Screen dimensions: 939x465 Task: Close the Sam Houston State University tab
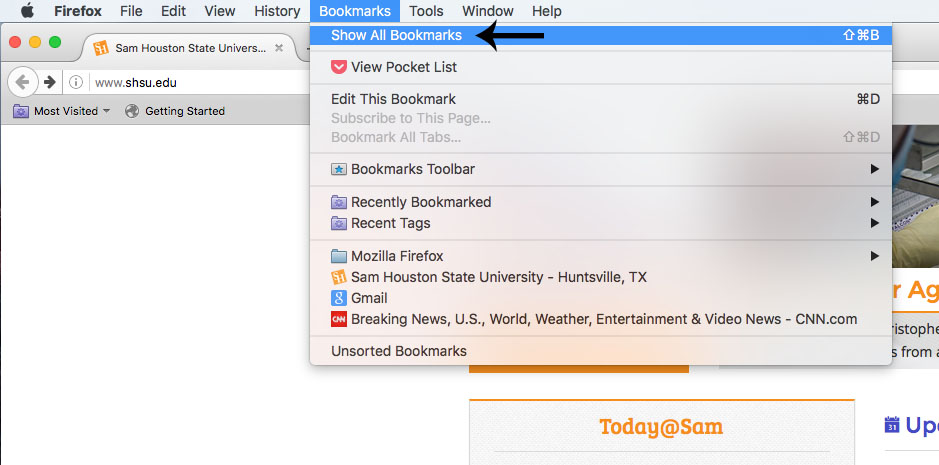tap(278, 48)
